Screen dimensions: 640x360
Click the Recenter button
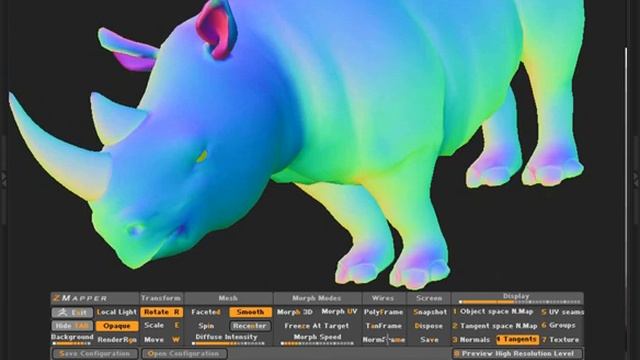tap(250, 326)
